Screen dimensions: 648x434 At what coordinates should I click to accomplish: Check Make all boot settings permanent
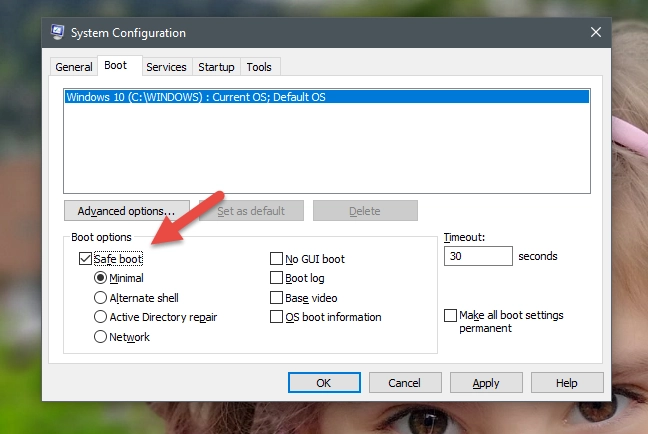pos(450,315)
